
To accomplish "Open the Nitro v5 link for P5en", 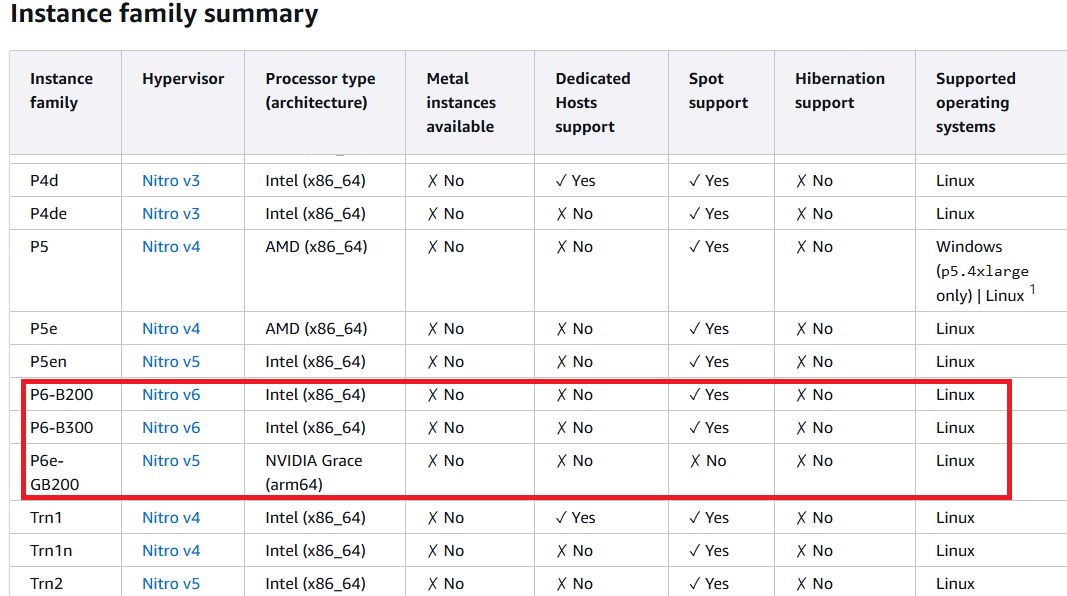I will tap(171, 362).
